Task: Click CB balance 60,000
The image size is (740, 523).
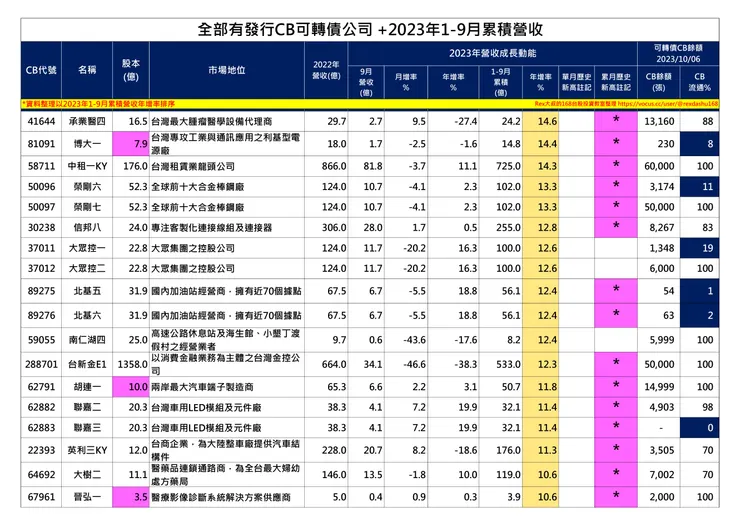Action: click(x=659, y=166)
